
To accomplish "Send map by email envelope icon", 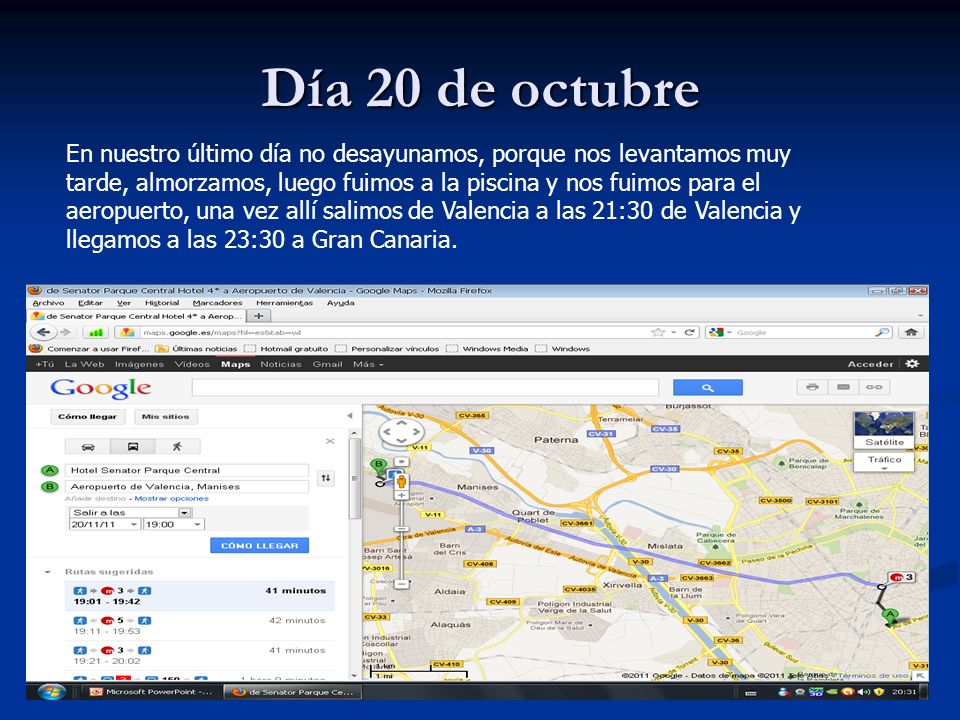I will [843, 387].
